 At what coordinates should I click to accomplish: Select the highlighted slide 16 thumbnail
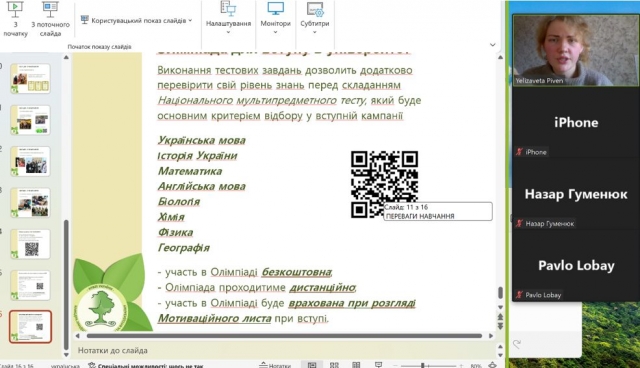[x=31, y=326]
